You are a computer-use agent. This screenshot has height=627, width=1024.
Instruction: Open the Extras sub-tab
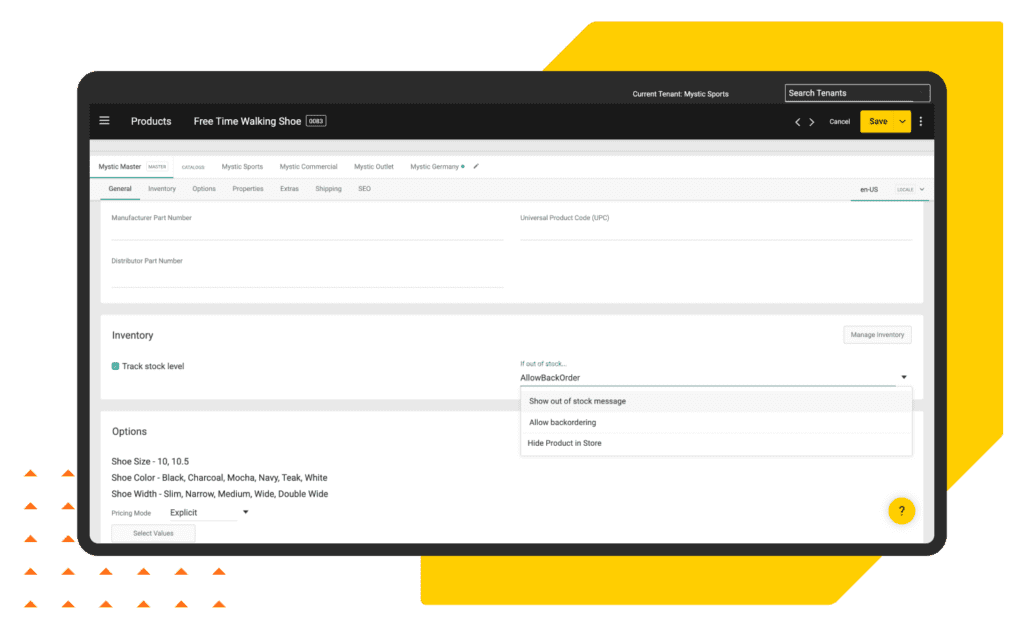pos(289,189)
